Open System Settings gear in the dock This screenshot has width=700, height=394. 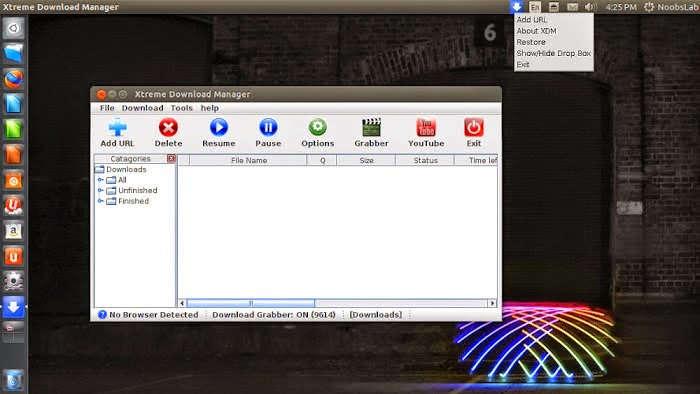13,282
